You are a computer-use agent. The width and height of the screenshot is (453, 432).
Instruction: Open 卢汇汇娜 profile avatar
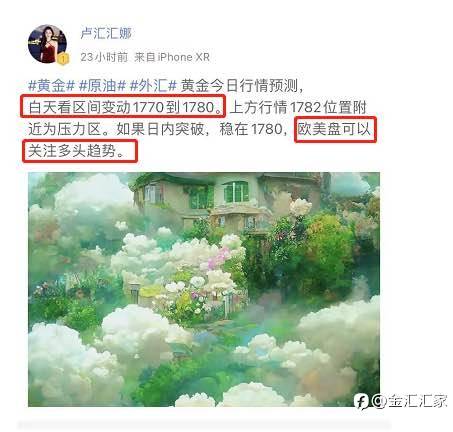(47, 44)
